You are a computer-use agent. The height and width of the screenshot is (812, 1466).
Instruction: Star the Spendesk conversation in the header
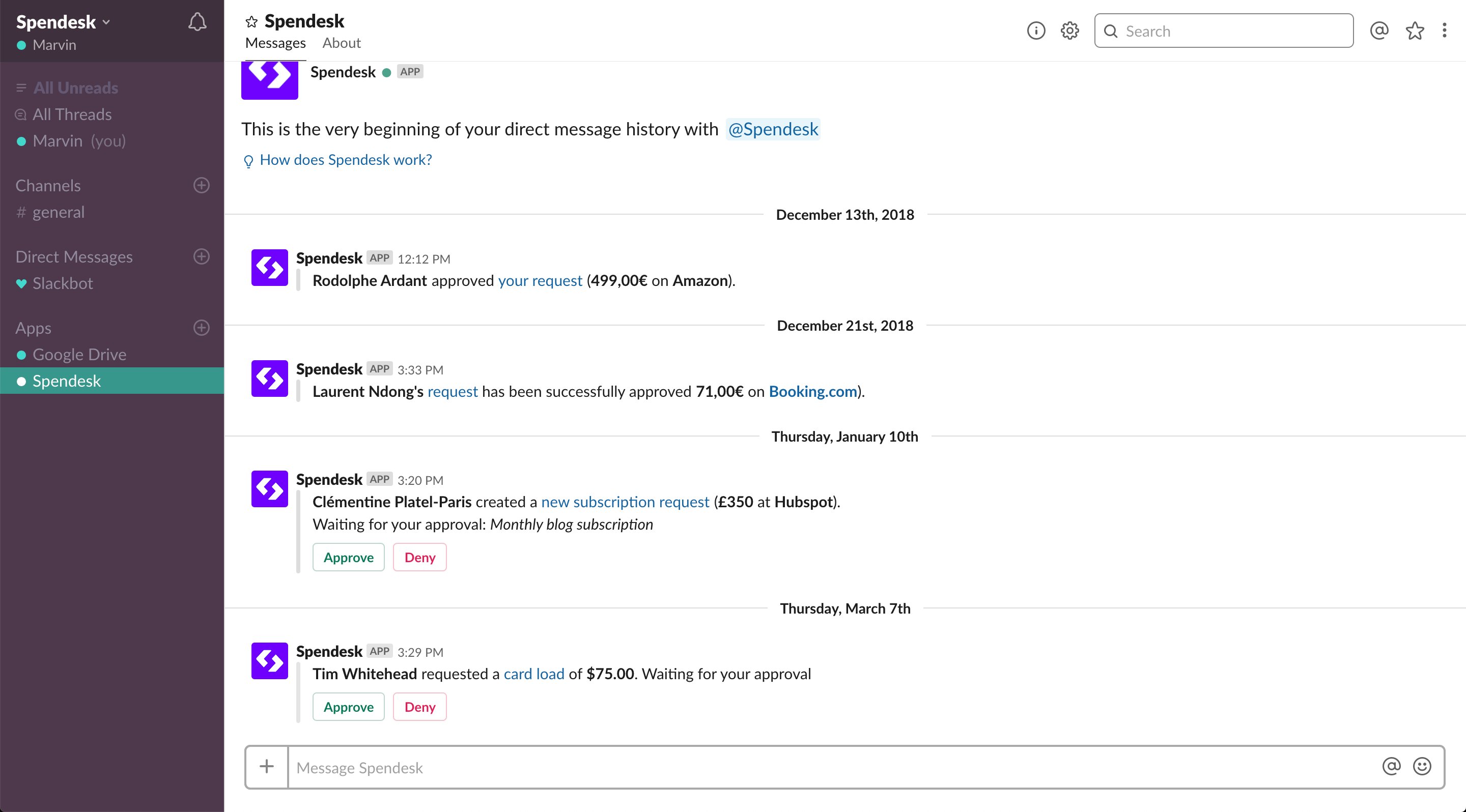pyautogui.click(x=251, y=21)
